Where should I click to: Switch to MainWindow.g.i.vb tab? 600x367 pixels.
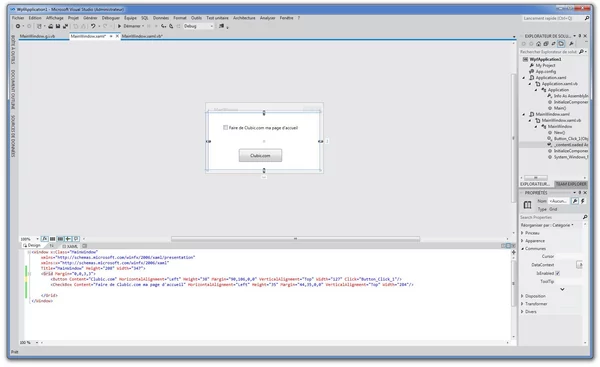(x=38, y=36)
